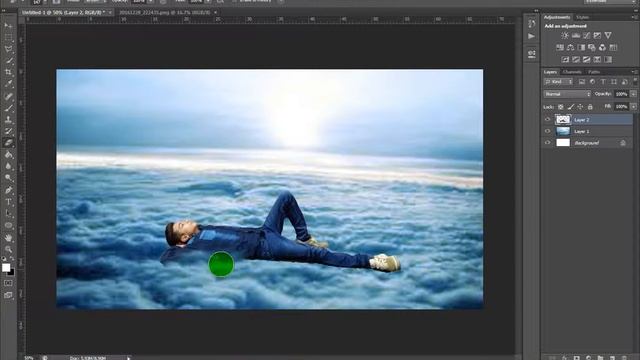
Task: Switch to the Channels tab
Action: click(572, 72)
